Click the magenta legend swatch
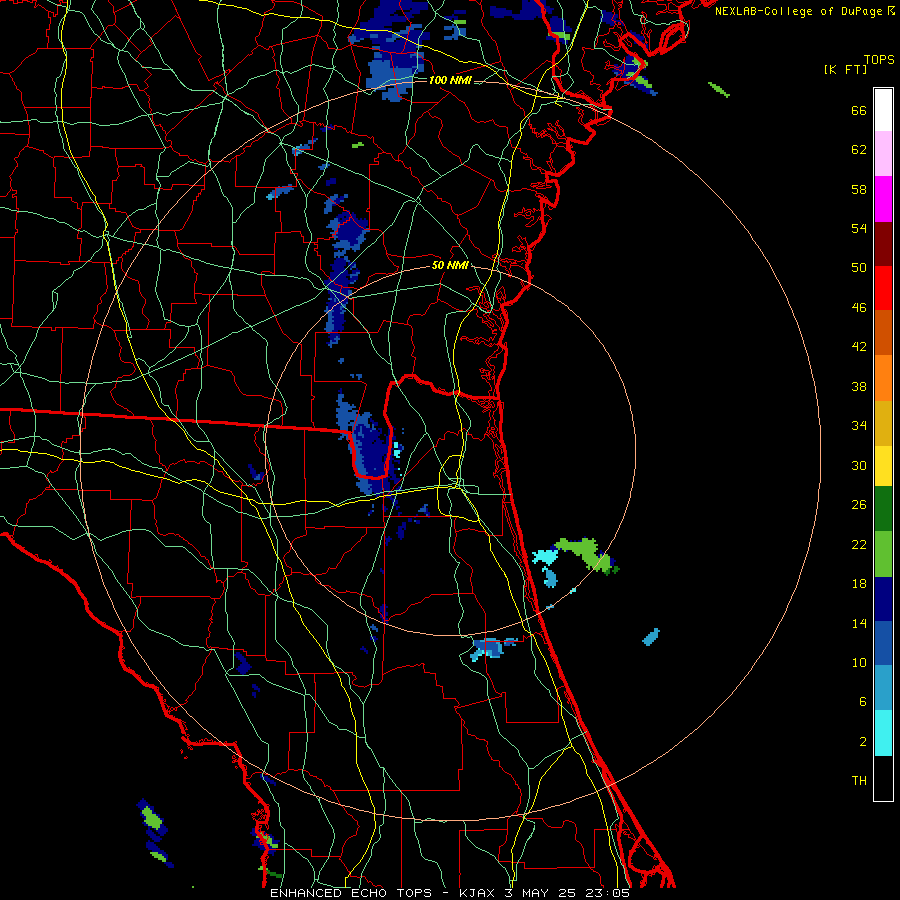This screenshot has width=900, height=900. [883, 199]
